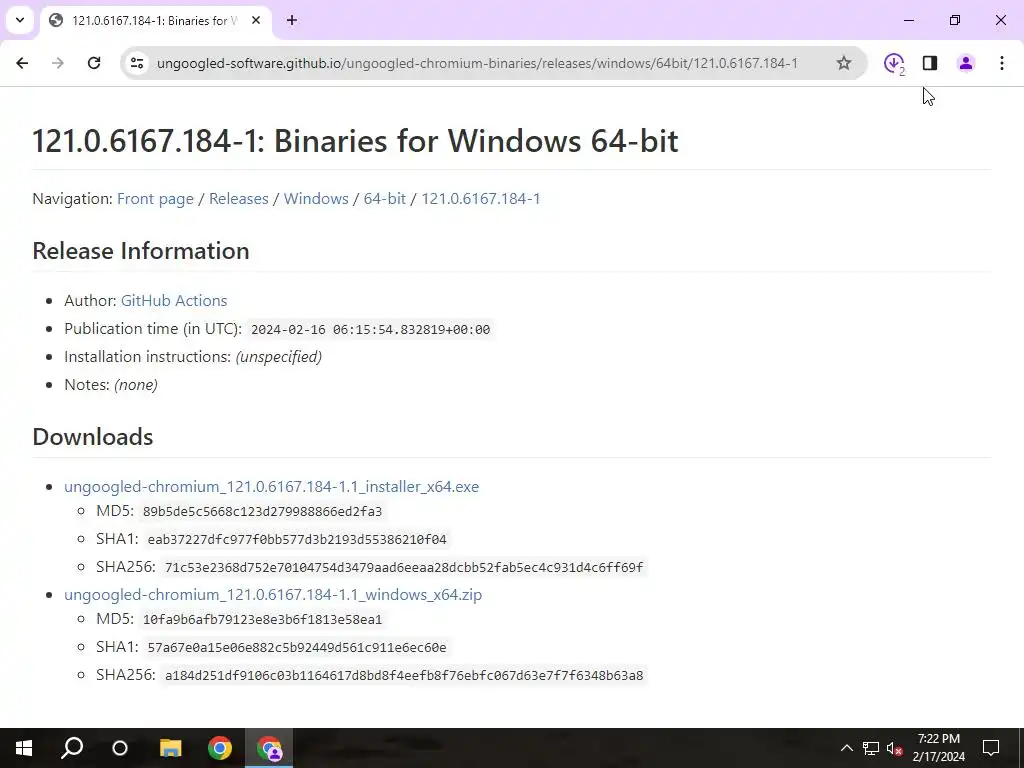The image size is (1024, 768).
Task: Open Cortana circle icon in taskbar
Action: point(120,748)
